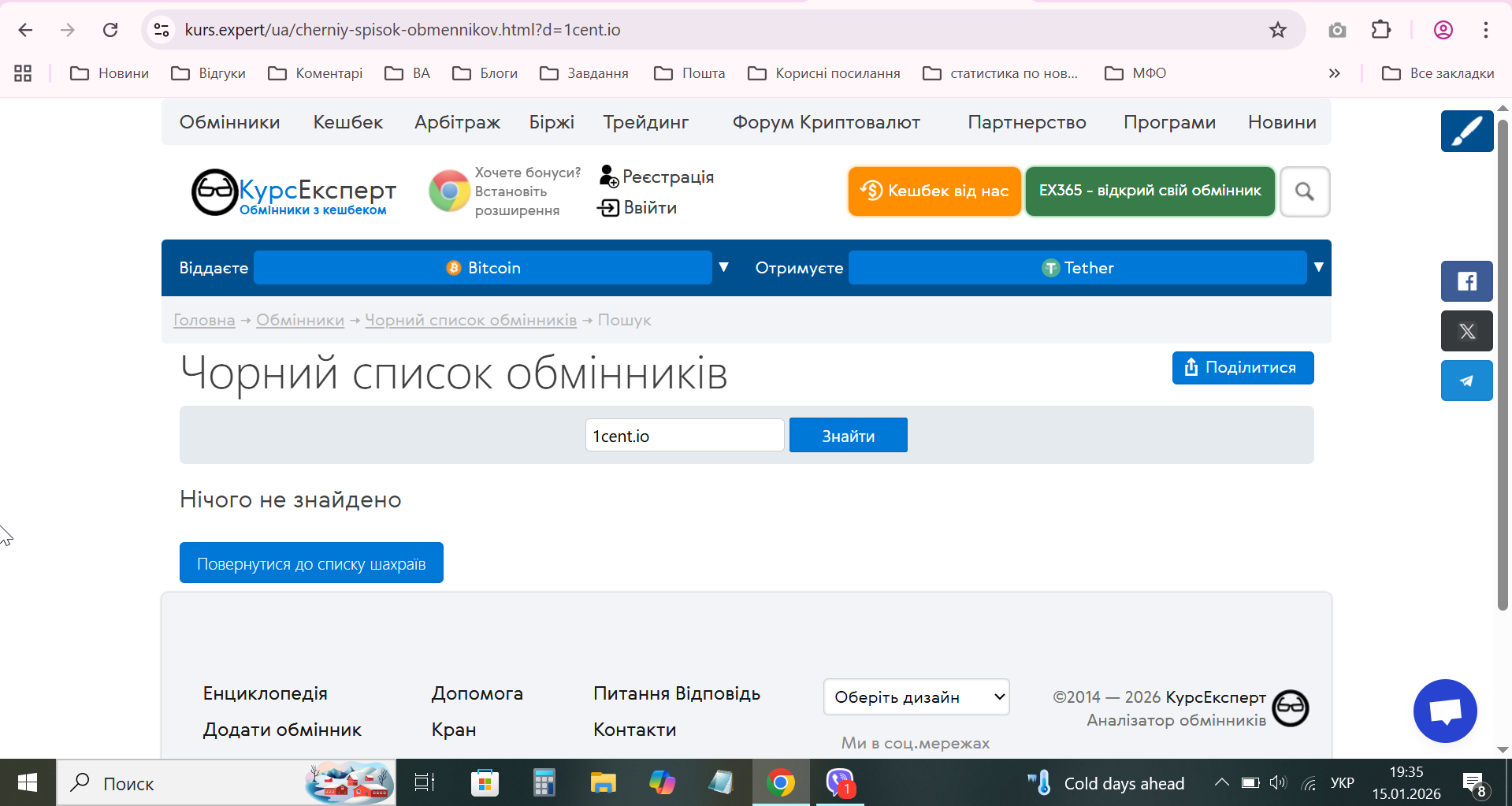Share the page on Telegram
The image size is (1512, 806).
[x=1467, y=381]
